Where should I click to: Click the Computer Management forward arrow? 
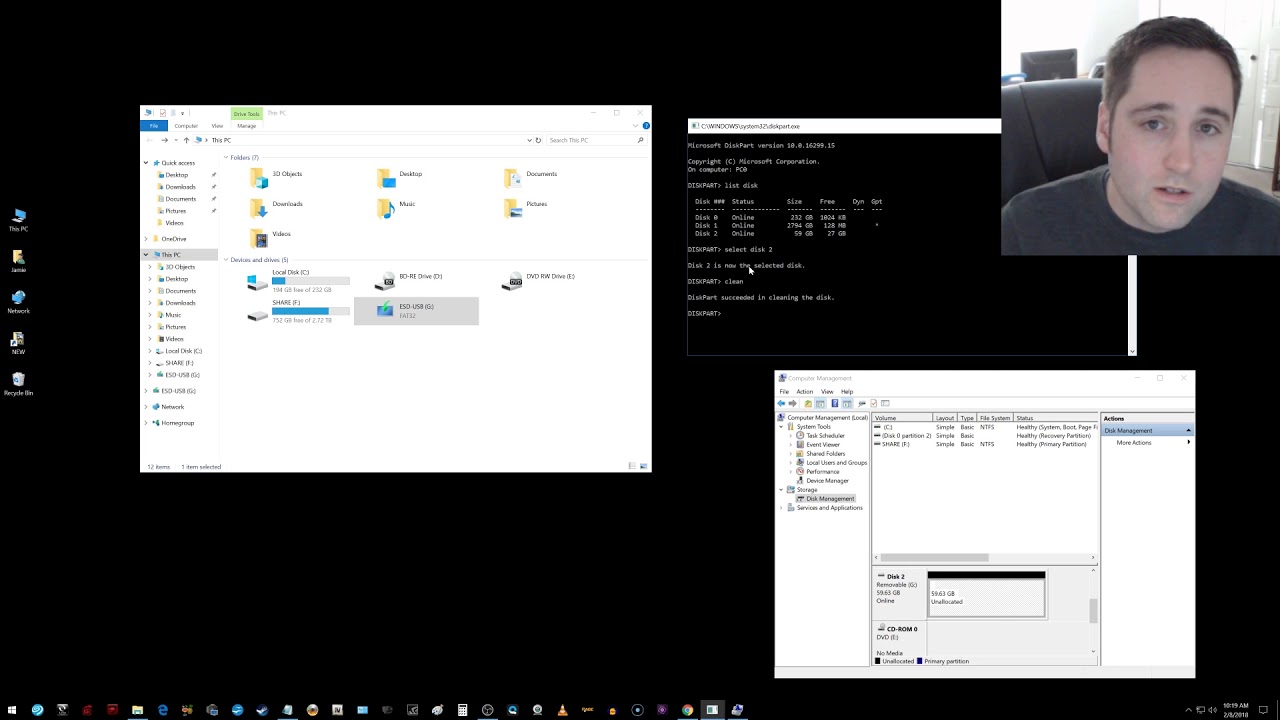(x=794, y=403)
